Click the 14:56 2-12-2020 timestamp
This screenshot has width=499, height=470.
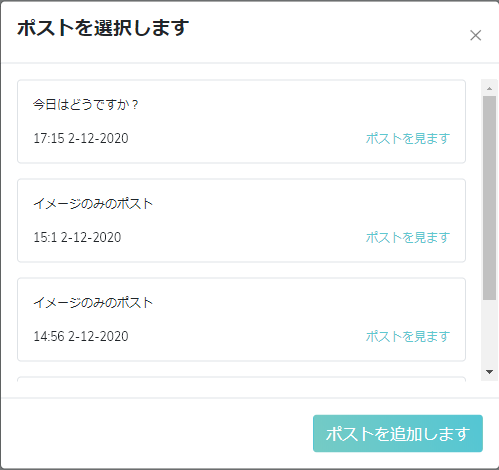click(81, 336)
